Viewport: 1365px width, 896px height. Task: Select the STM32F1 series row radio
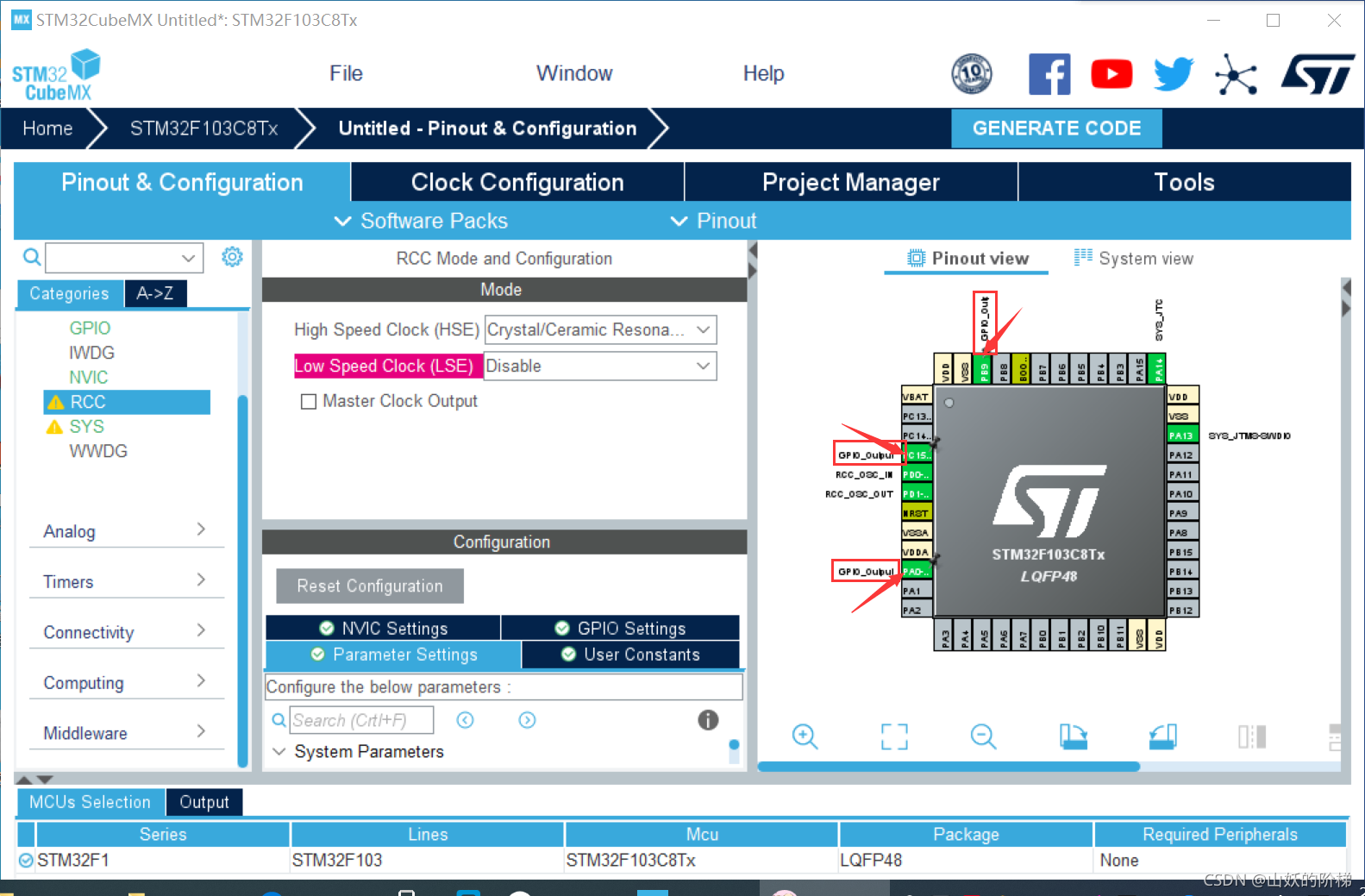26,860
